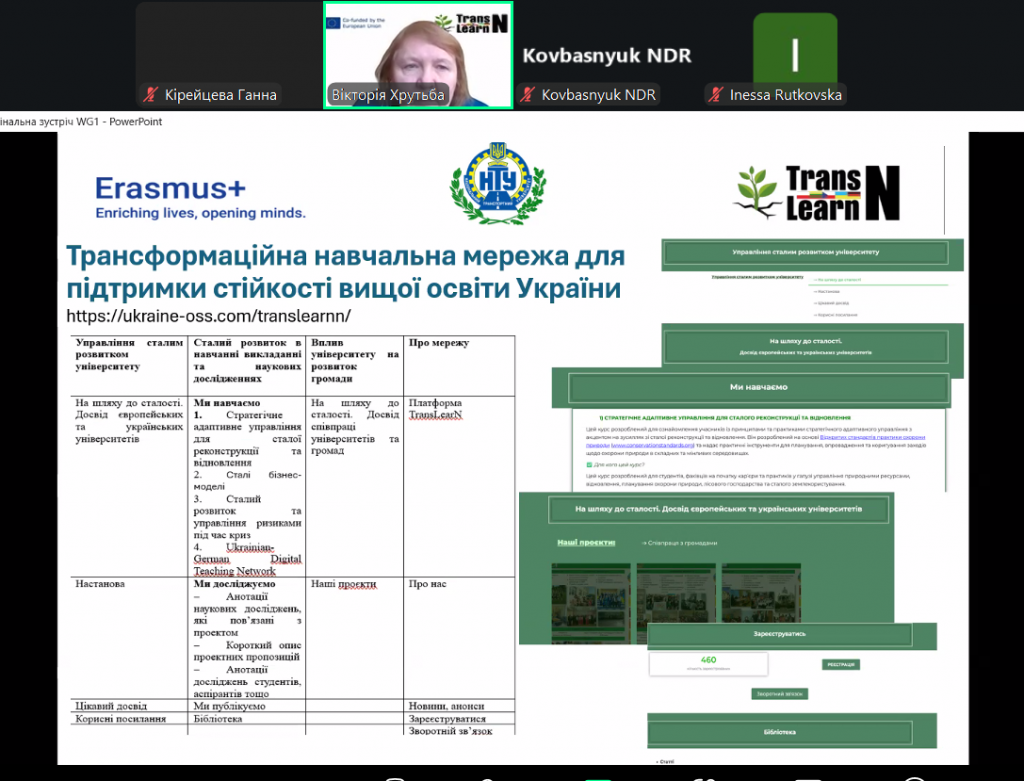This screenshot has width=1024, height=781.
Task: Click the 460 registered count box
Action: tap(708, 664)
